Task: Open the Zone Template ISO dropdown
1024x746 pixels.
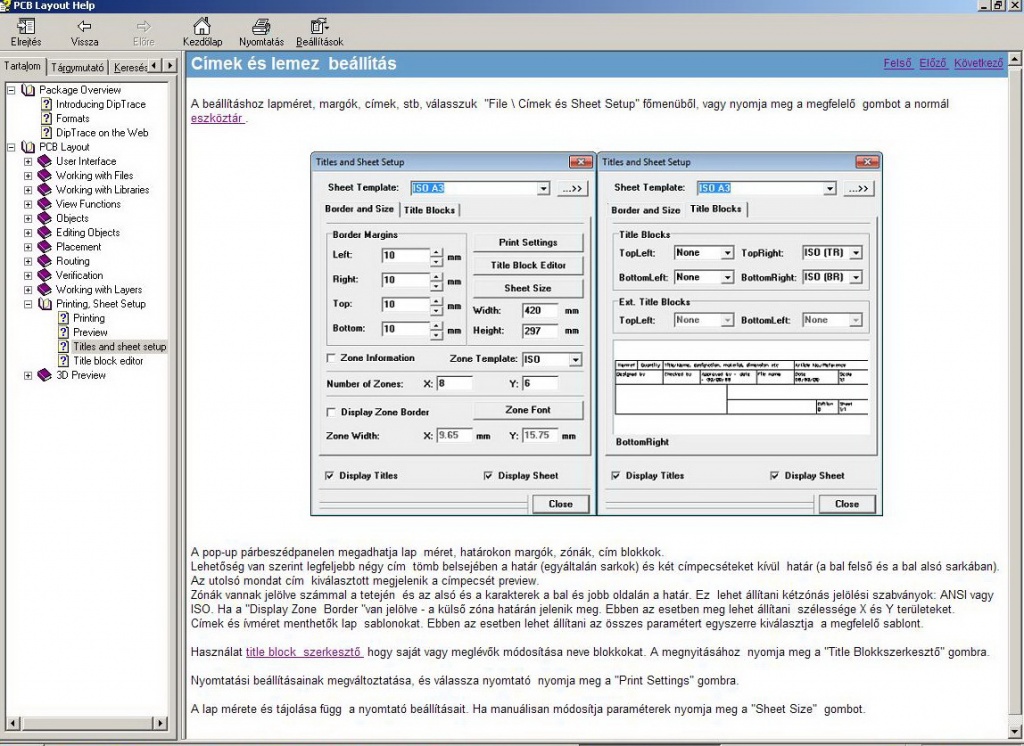Action: tap(575, 360)
